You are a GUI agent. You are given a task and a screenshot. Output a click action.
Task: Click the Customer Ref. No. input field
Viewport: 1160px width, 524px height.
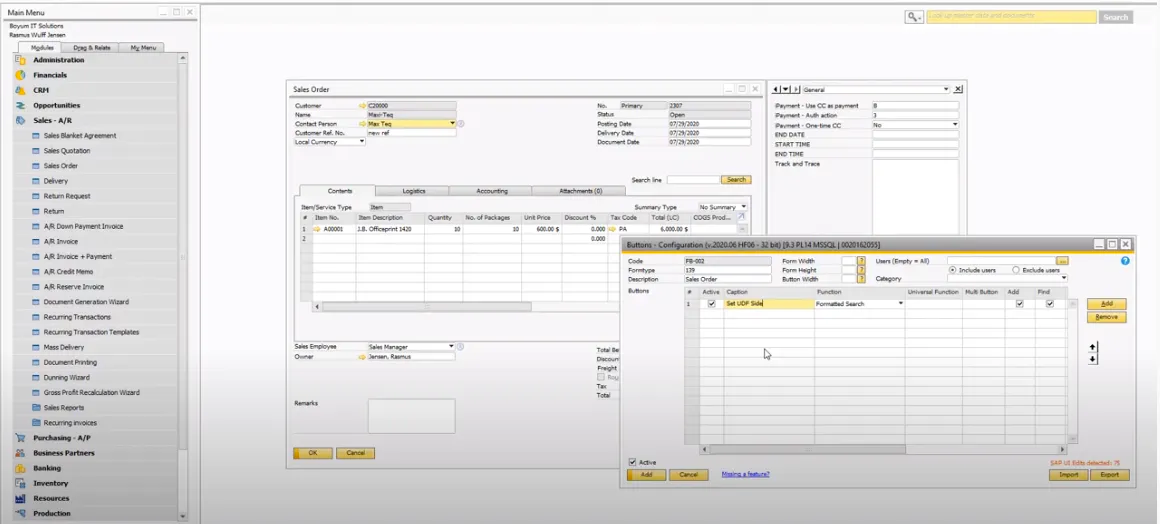412,133
